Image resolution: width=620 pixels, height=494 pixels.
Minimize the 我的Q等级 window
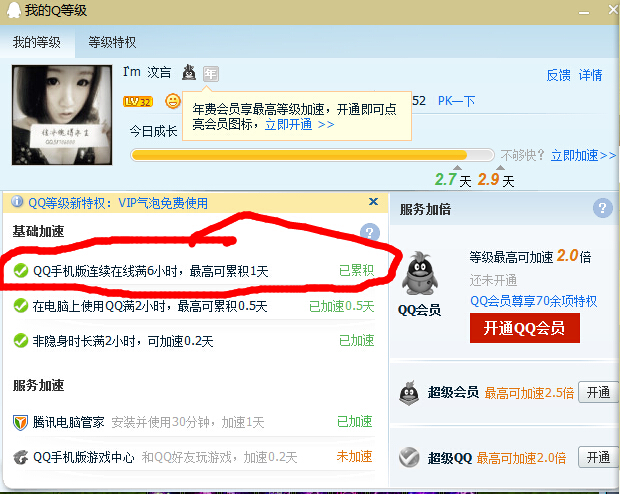click(584, 12)
